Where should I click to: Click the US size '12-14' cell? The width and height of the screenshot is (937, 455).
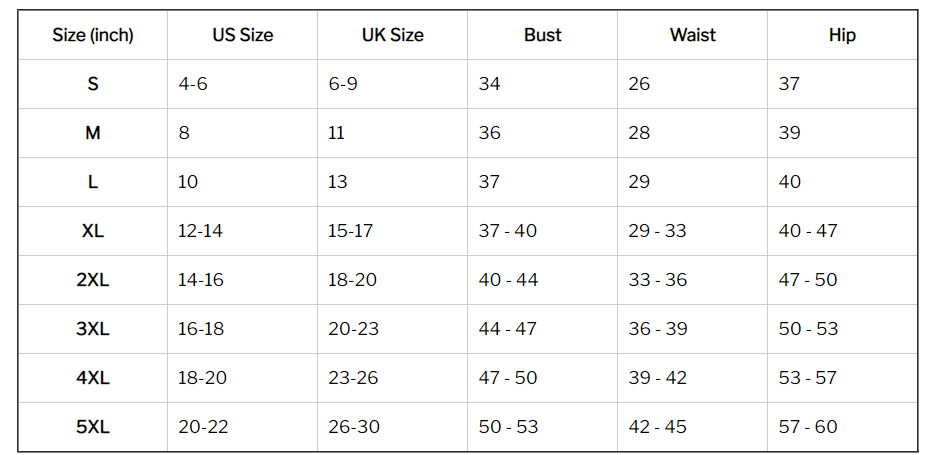(x=243, y=231)
